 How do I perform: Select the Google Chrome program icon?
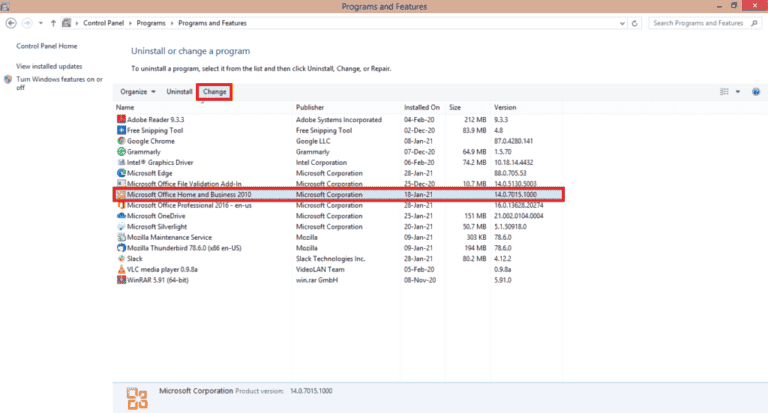(x=120, y=141)
